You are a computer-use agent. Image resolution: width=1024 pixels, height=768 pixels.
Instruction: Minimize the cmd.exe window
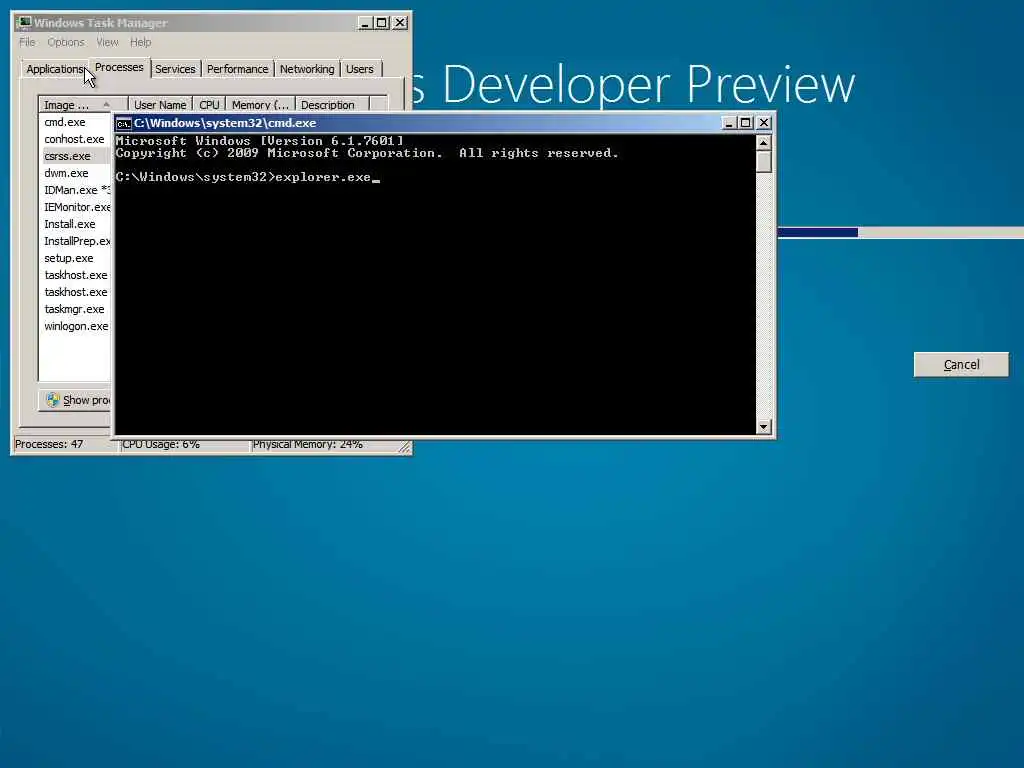point(729,123)
